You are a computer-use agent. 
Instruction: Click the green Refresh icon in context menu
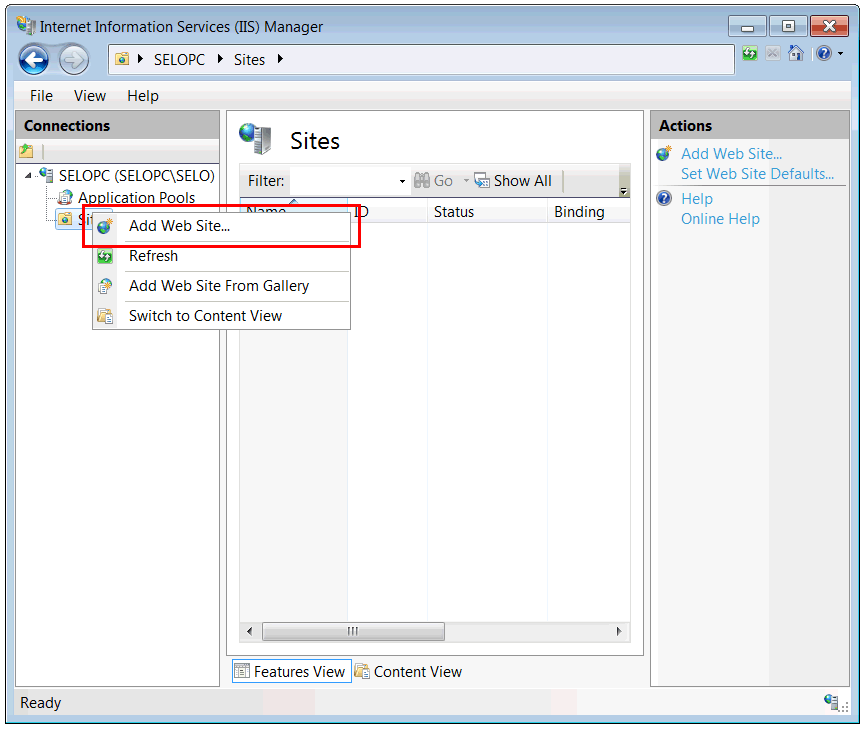105,256
